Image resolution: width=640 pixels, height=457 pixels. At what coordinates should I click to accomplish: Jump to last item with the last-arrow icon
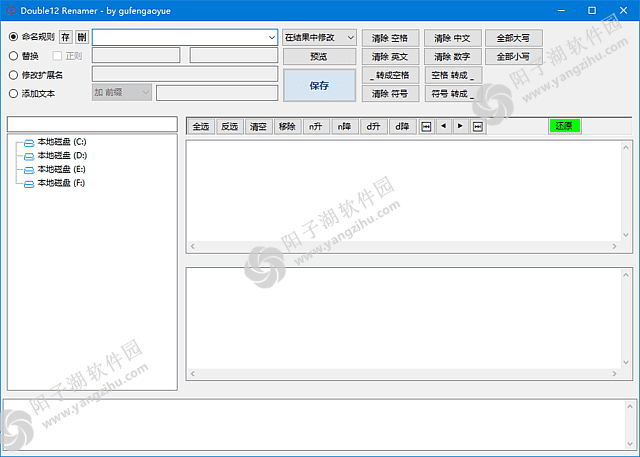coord(478,126)
